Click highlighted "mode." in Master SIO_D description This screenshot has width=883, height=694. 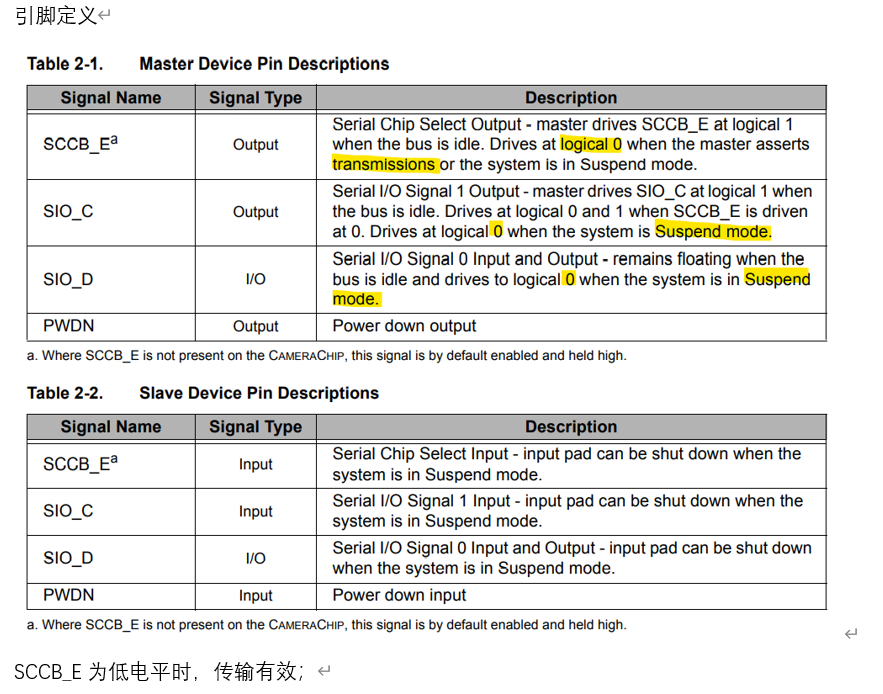356,299
